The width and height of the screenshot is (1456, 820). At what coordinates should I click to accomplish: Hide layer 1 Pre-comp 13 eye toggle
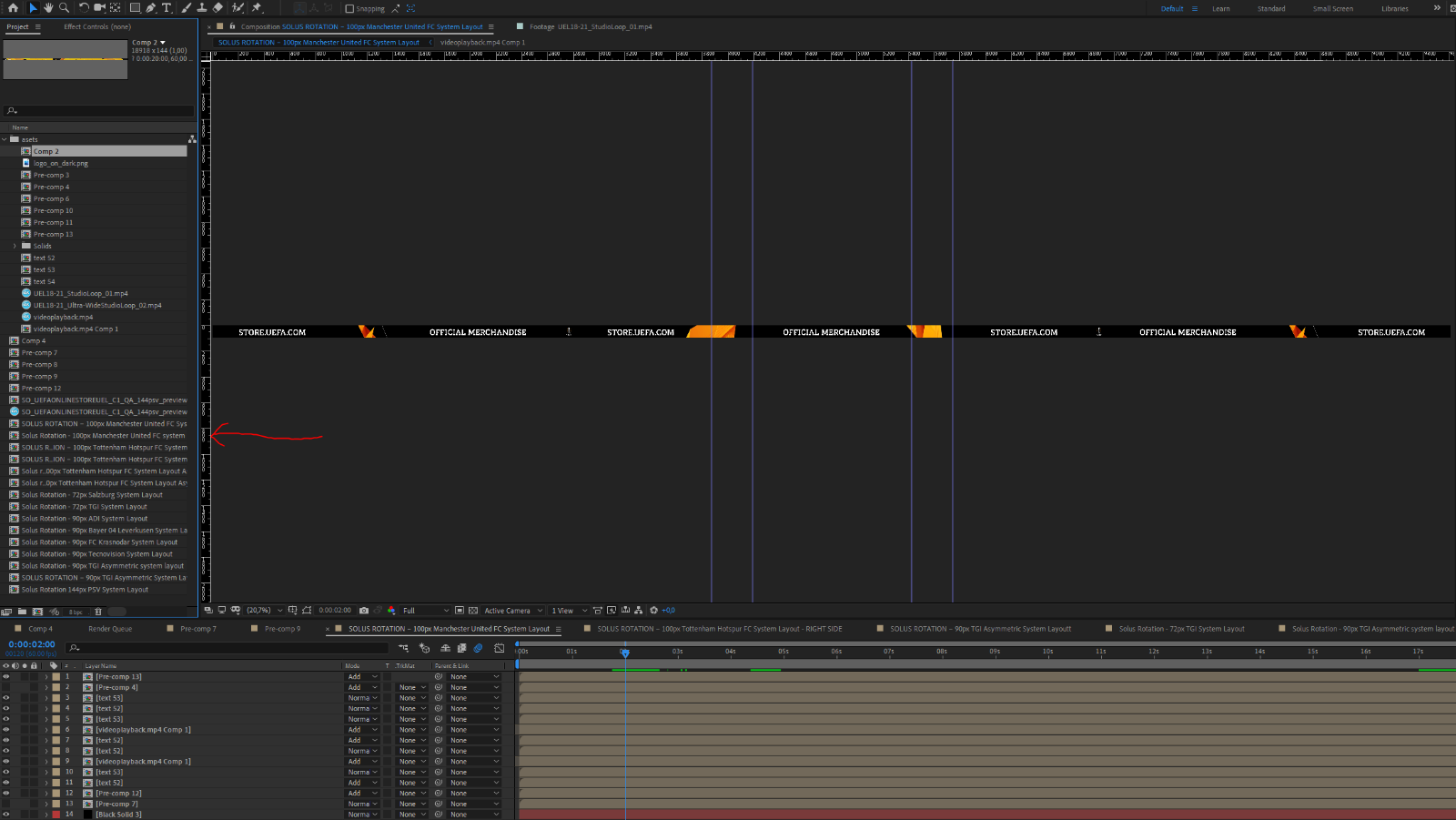point(5,676)
